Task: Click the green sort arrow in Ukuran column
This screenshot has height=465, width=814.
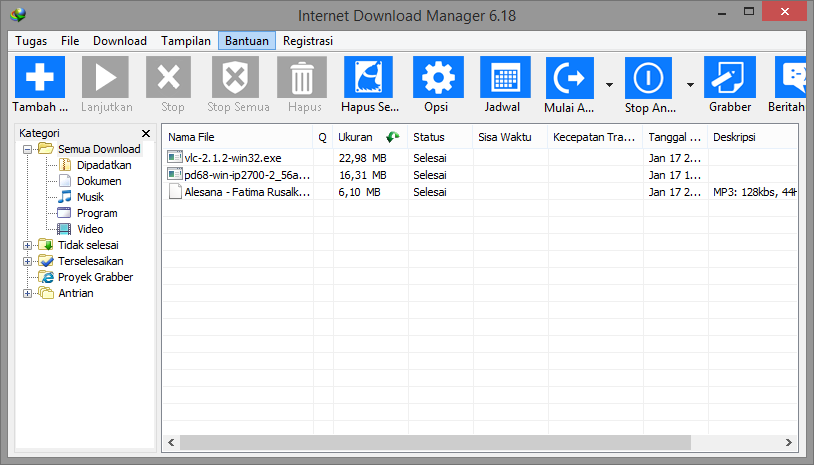Action: [x=392, y=137]
